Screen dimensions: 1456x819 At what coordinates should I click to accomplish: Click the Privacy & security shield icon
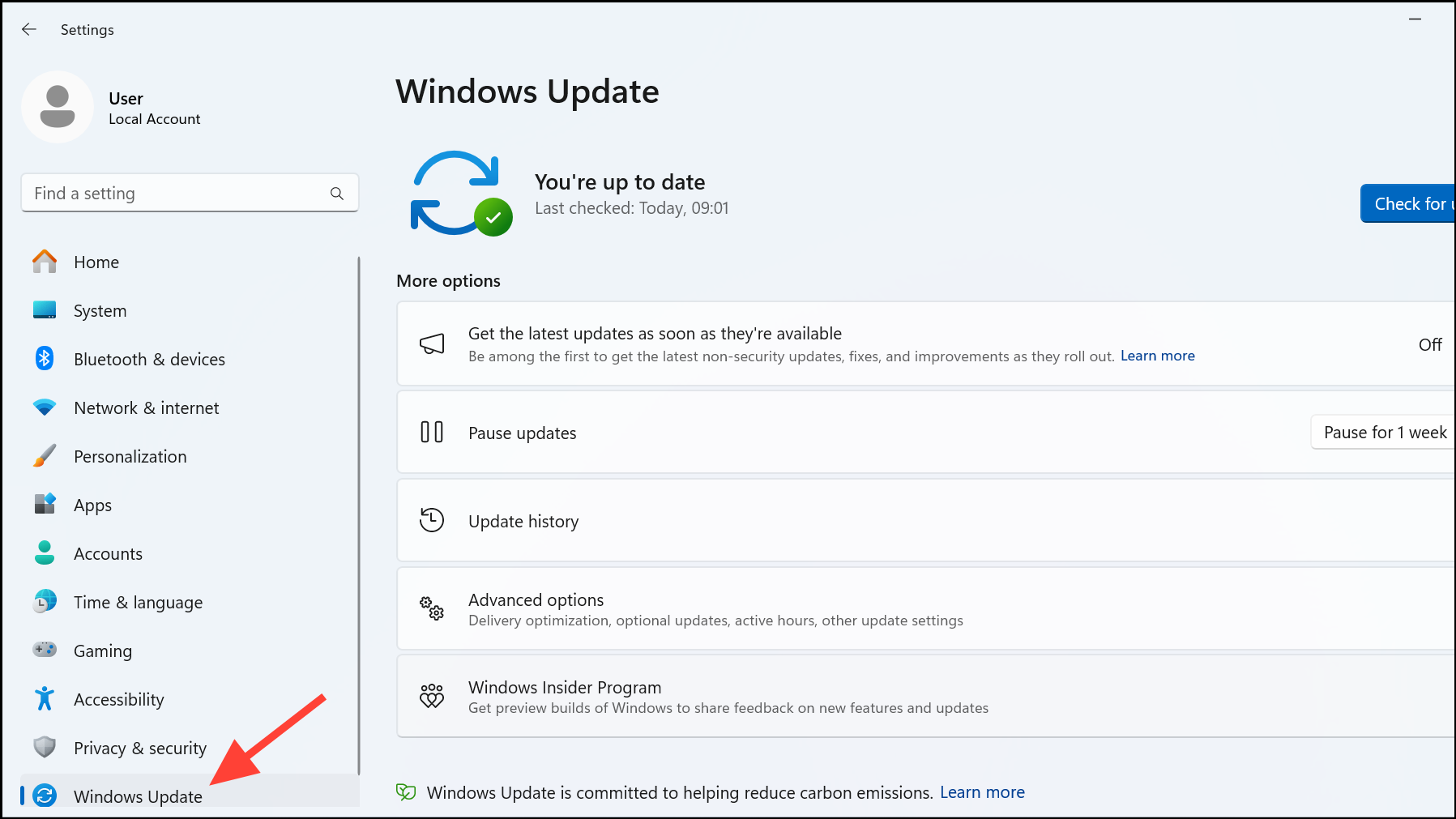[45, 747]
